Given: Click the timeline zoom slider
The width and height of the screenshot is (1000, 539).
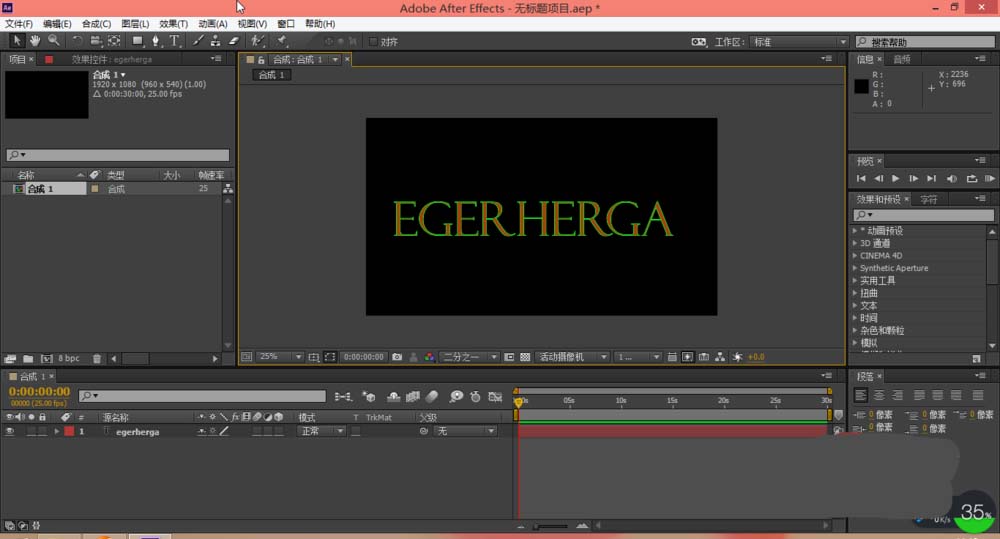Looking at the screenshot, I should tap(551, 526).
